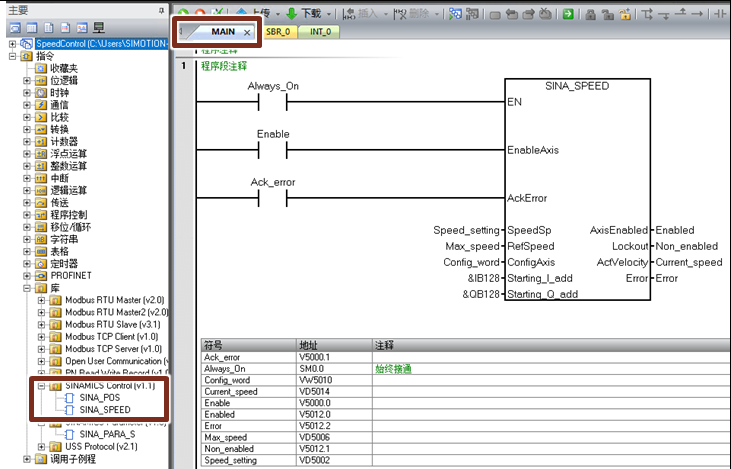Expand the Modbus RTU Master (v2.0) library
Viewport: 731px width, 469px height.
pos(41,300)
